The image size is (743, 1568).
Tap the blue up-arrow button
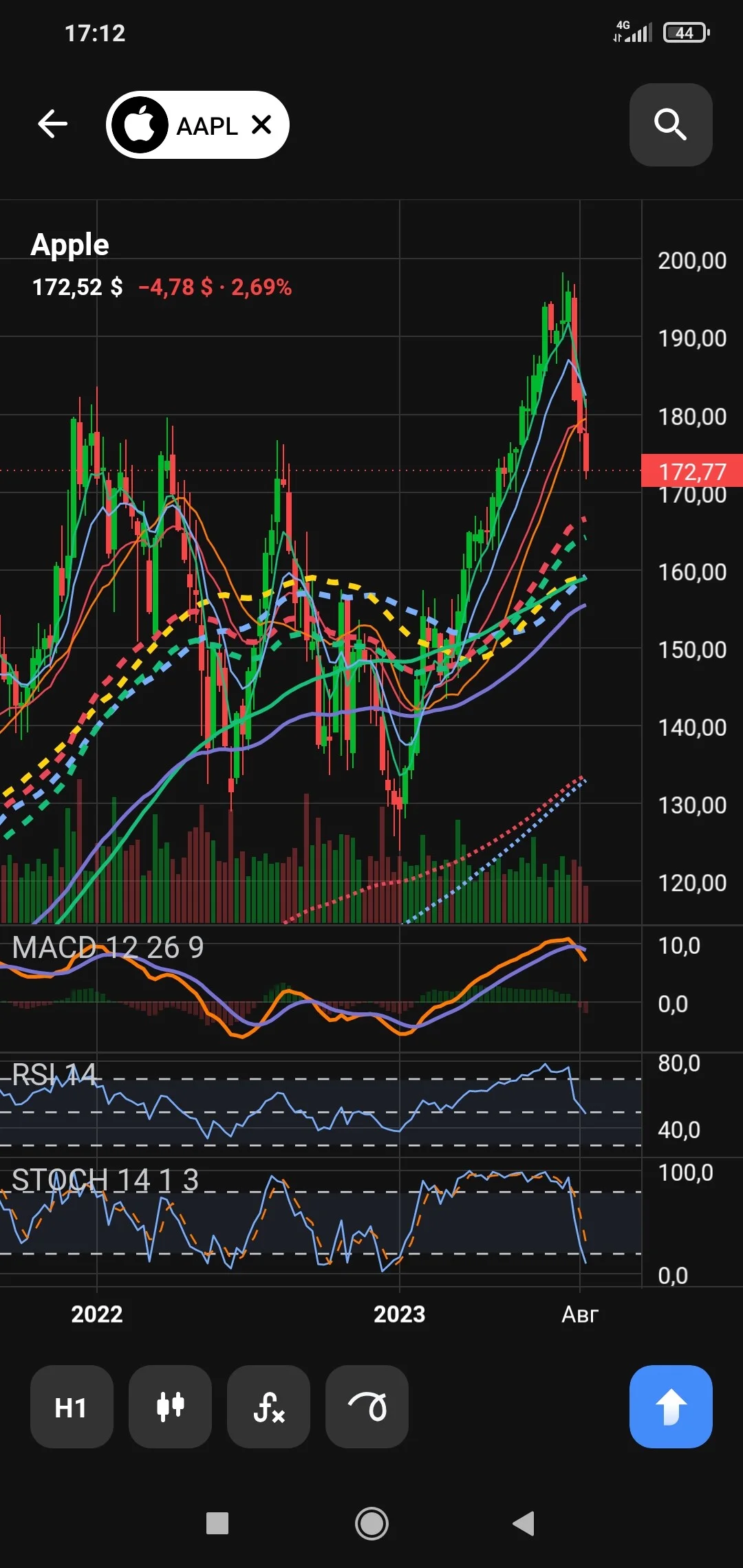click(671, 1406)
